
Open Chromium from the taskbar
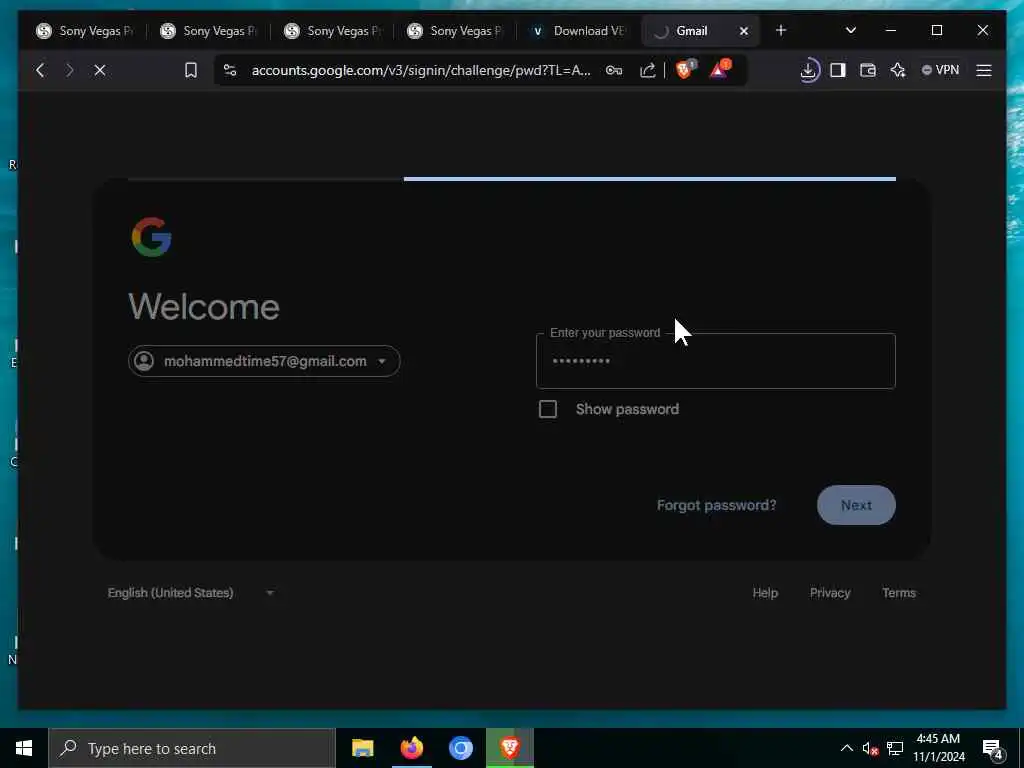461,748
